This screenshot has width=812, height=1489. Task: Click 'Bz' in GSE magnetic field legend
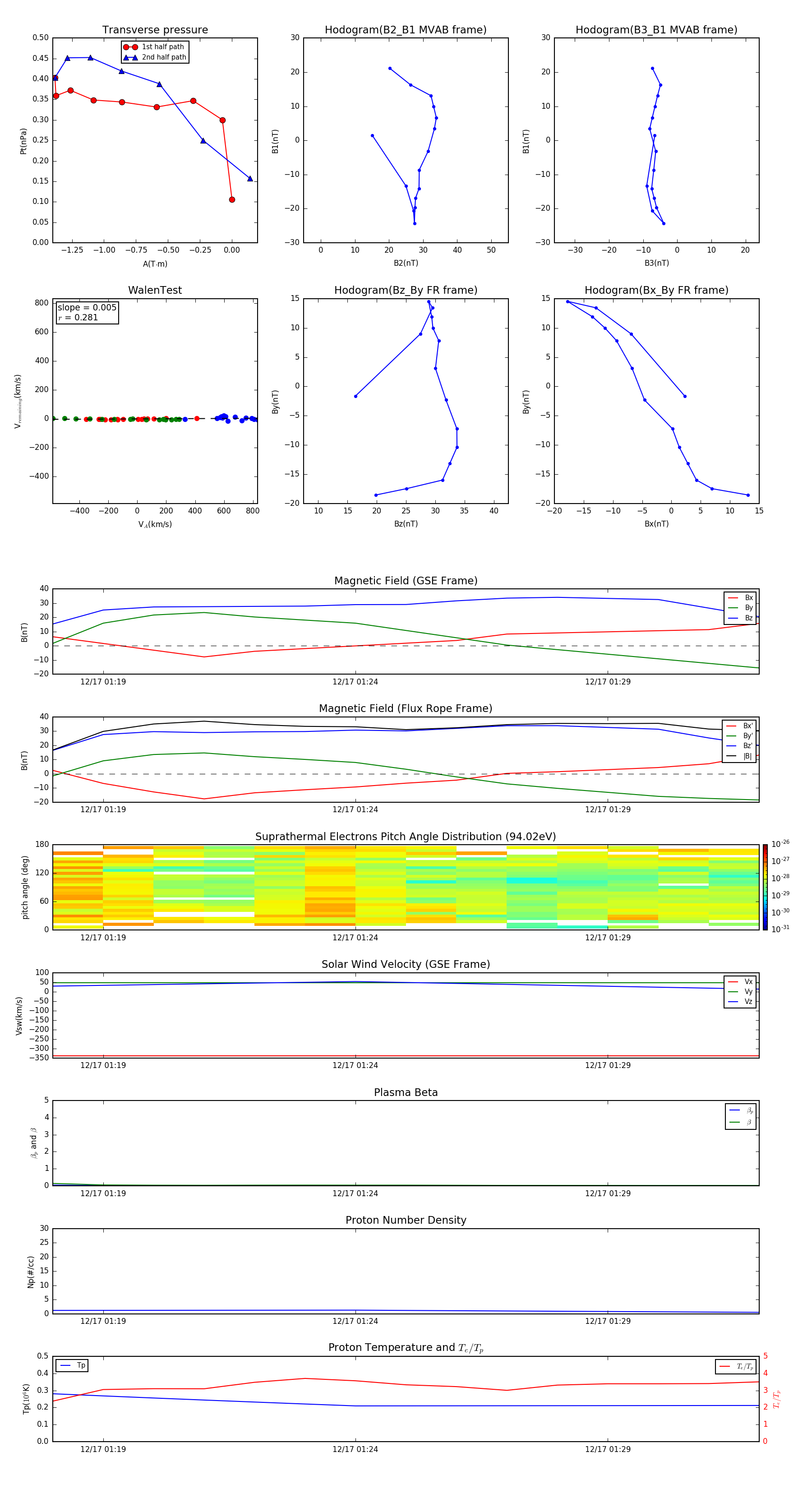click(x=748, y=619)
